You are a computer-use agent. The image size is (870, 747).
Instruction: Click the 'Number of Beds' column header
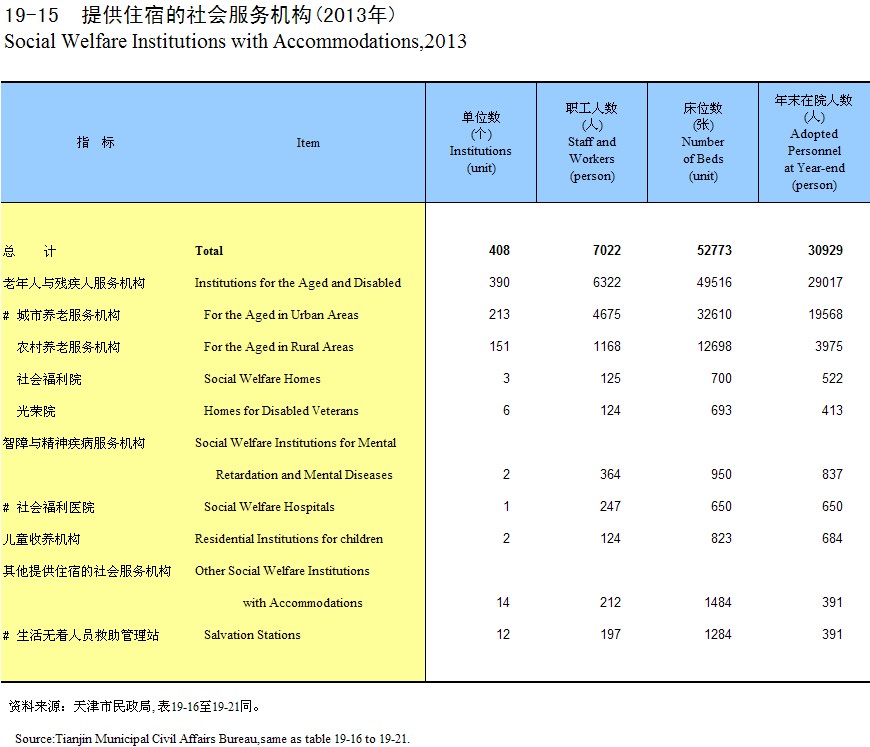click(703, 142)
